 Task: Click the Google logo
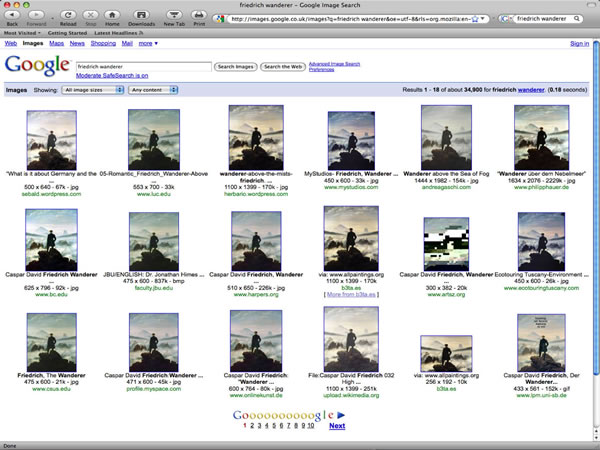pos(37,66)
